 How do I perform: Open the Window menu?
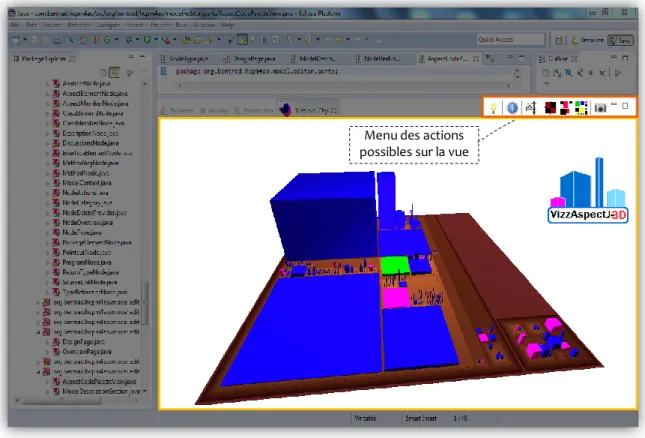pos(204,25)
